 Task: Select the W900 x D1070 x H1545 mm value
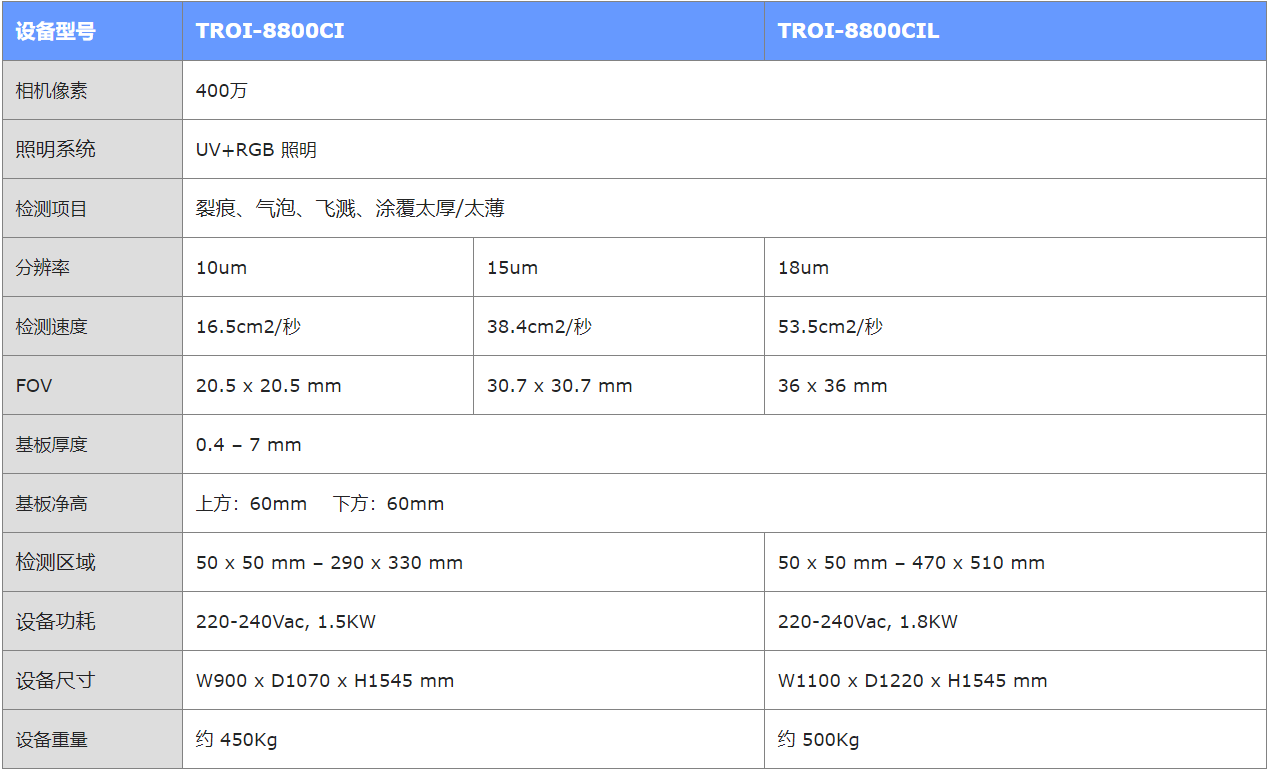point(325,681)
